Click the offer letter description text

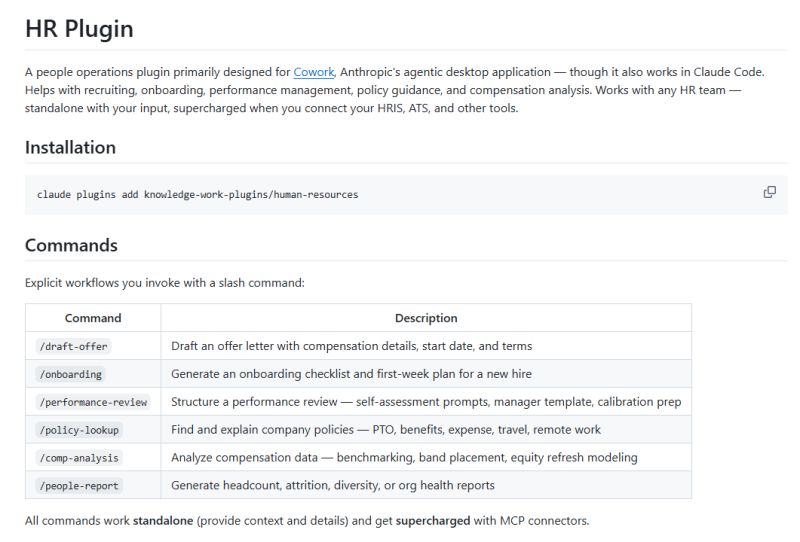pyautogui.click(x=351, y=346)
